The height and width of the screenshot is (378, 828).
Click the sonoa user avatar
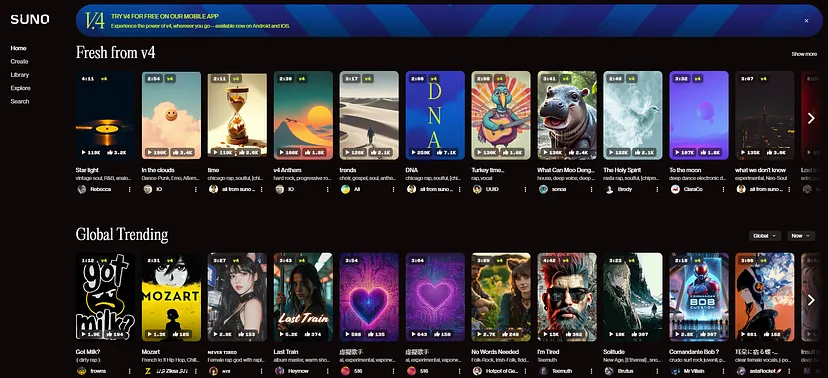click(543, 189)
